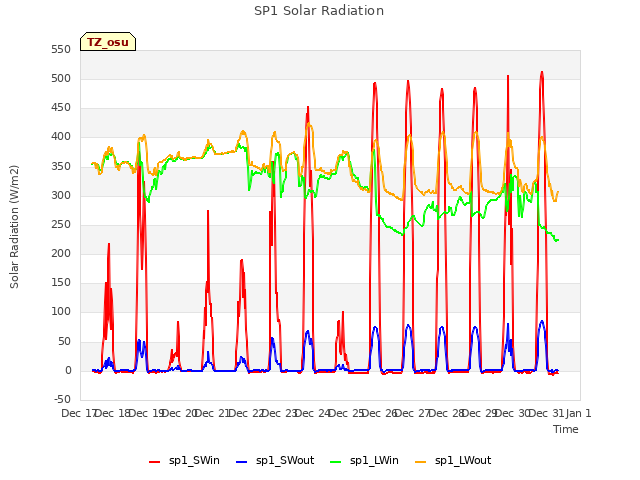
Task: Click the Solar Radiation (W/m2) axis label
Action: coord(14,227)
